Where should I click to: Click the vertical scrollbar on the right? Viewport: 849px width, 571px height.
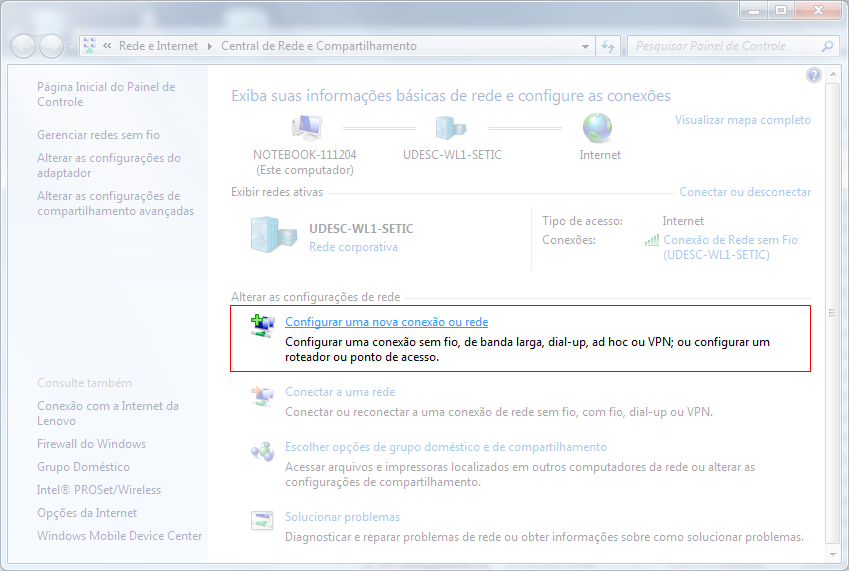pyautogui.click(x=832, y=313)
